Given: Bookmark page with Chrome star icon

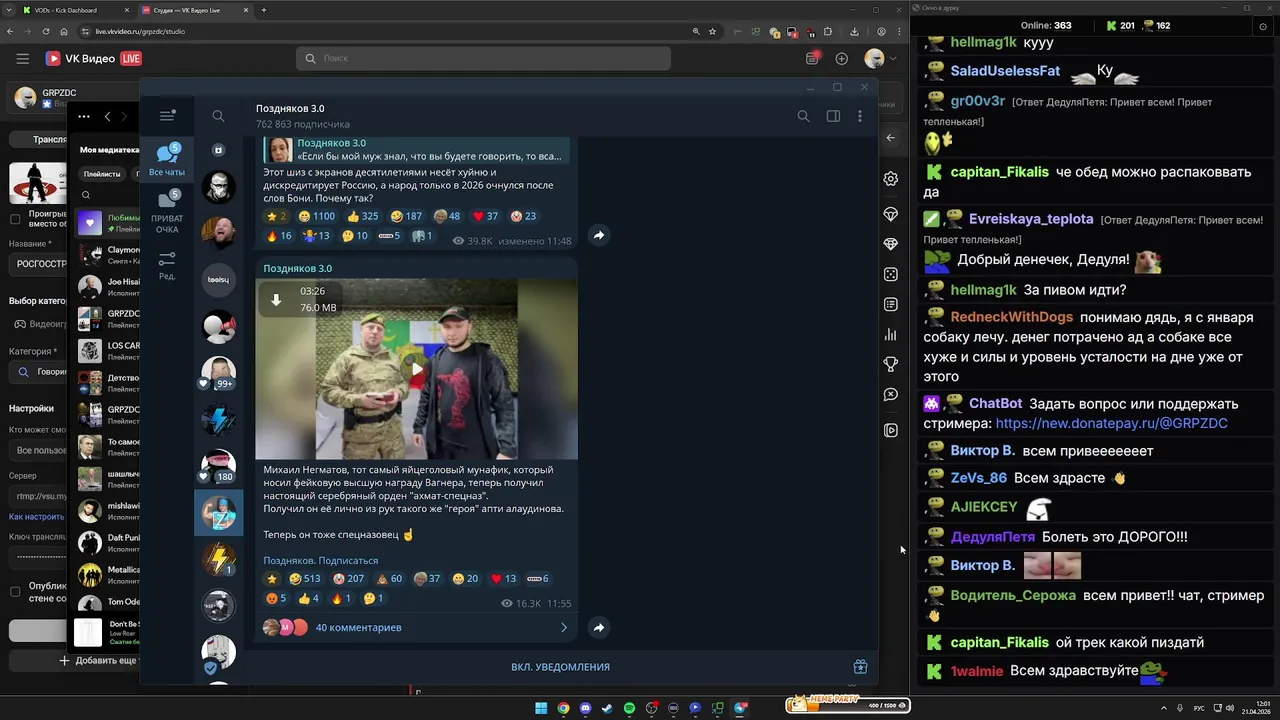Looking at the screenshot, I should (x=712, y=31).
